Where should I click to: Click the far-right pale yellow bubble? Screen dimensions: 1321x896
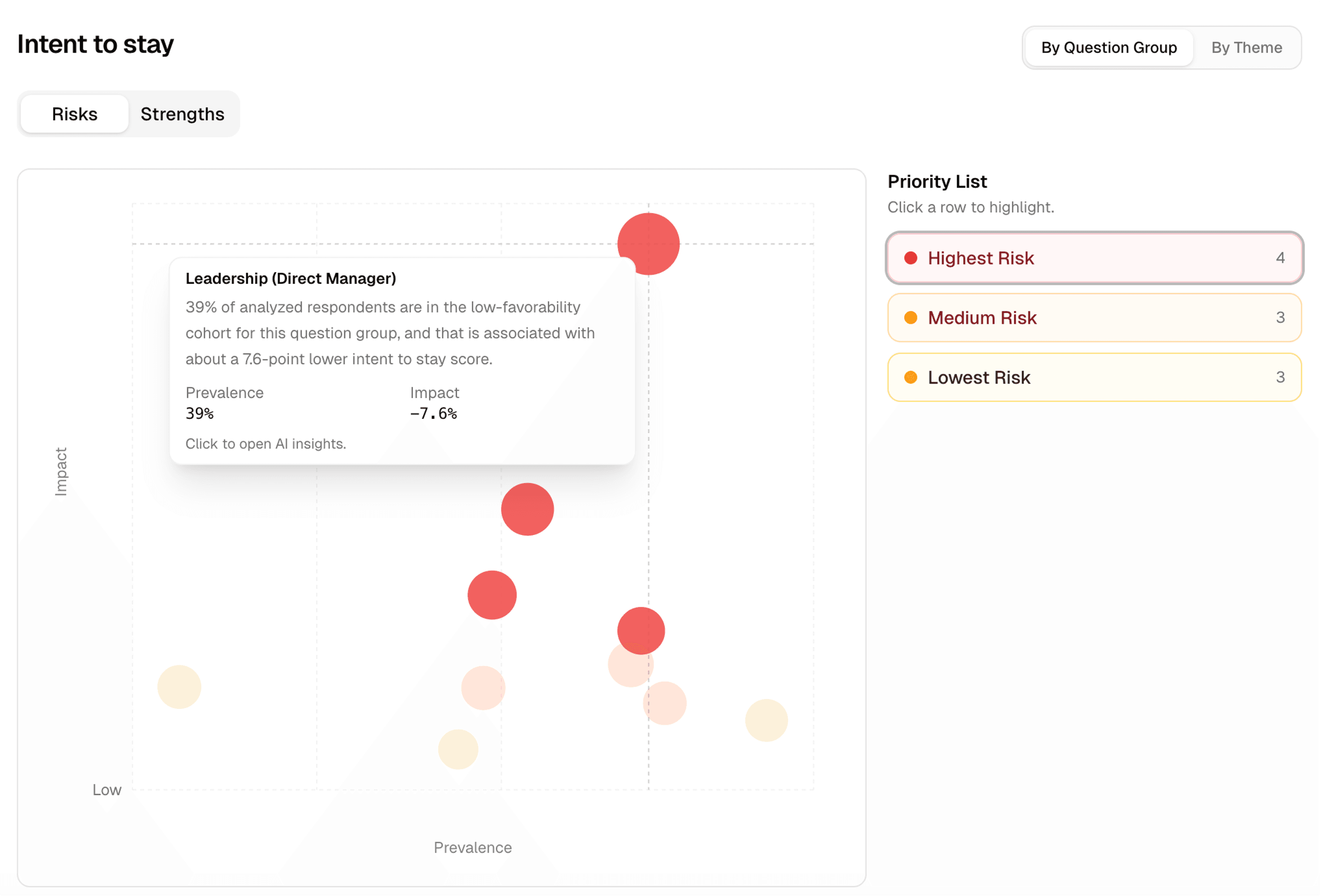pyautogui.click(x=766, y=721)
